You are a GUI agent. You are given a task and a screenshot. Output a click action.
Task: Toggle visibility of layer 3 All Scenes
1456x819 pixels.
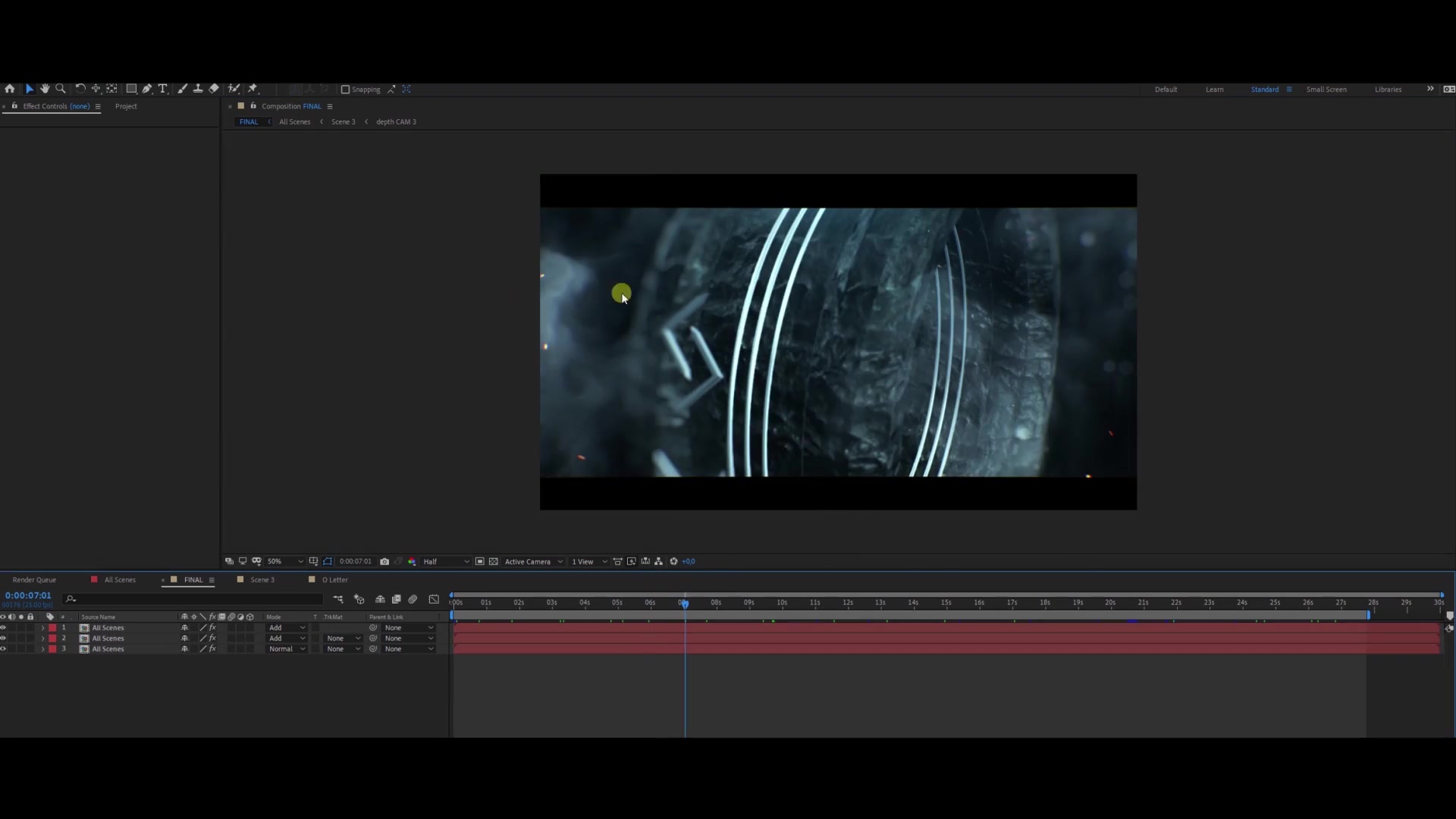coord(3,649)
